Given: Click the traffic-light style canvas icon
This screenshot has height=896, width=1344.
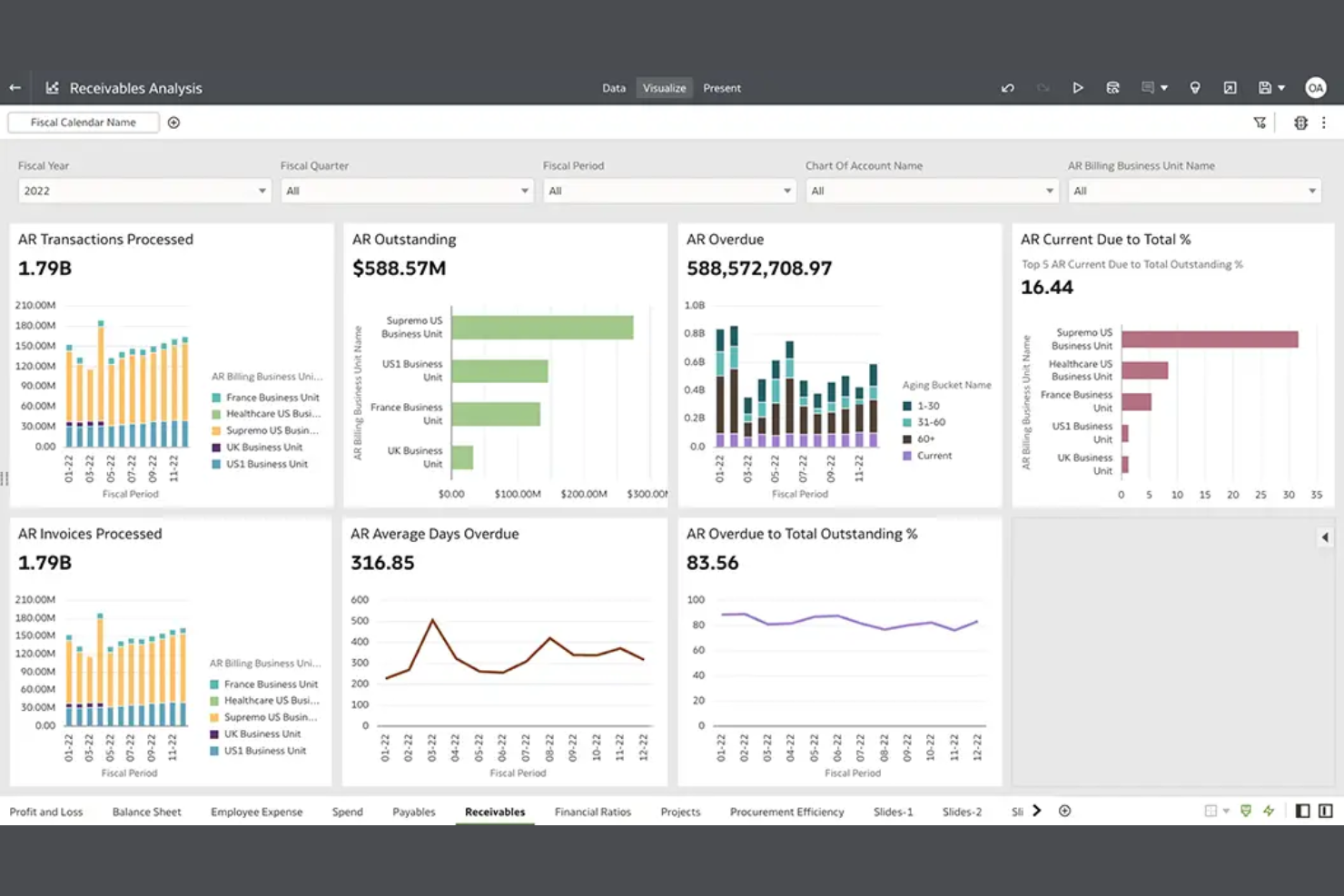Looking at the screenshot, I should coord(1300,123).
